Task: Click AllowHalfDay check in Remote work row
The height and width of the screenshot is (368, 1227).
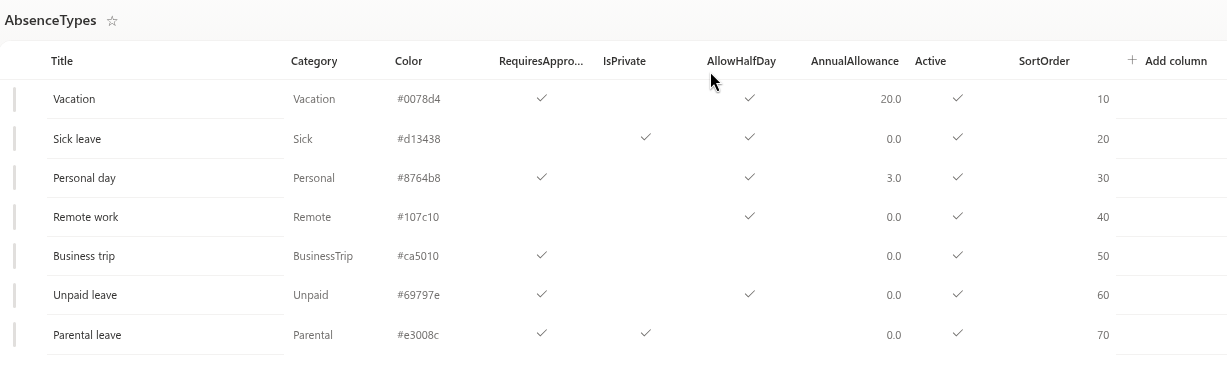Action: [x=750, y=216]
